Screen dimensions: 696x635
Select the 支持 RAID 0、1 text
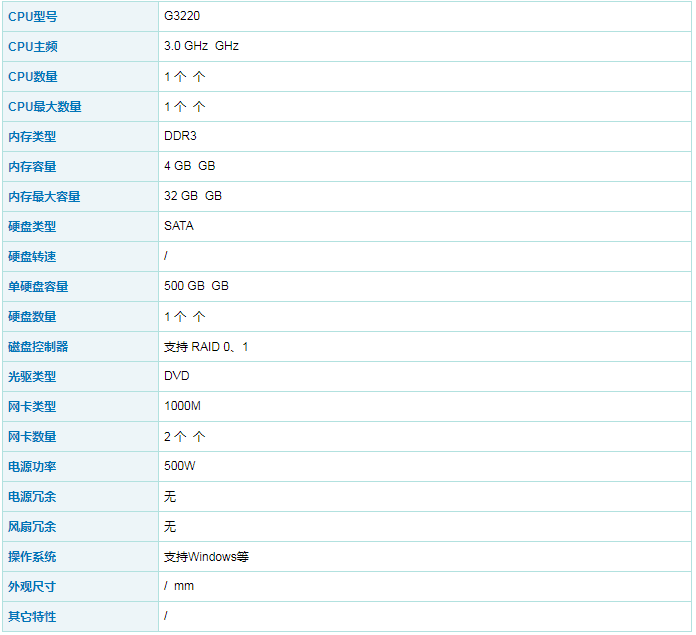pyautogui.click(x=206, y=347)
